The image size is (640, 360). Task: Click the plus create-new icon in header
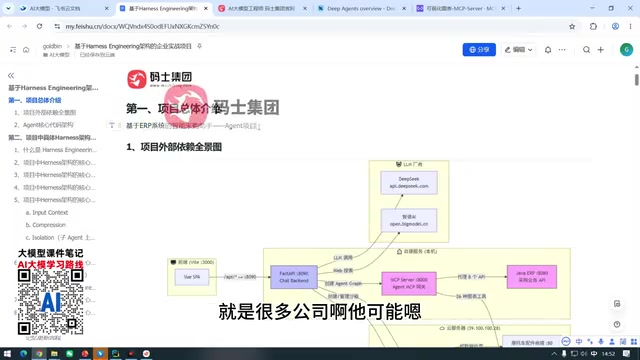[601, 50]
